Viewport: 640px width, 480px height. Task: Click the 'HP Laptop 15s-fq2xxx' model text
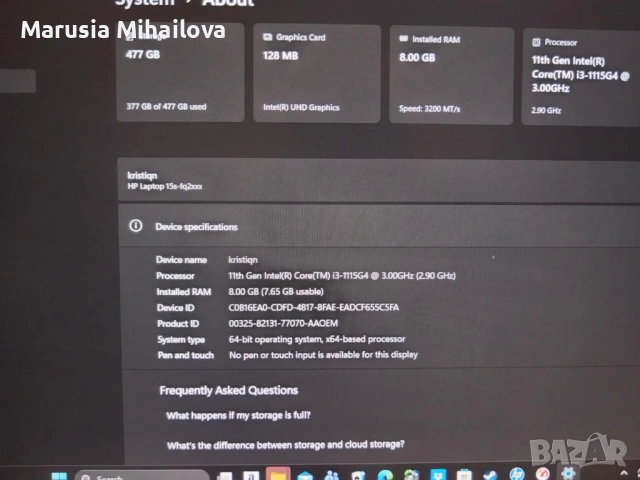click(x=165, y=186)
